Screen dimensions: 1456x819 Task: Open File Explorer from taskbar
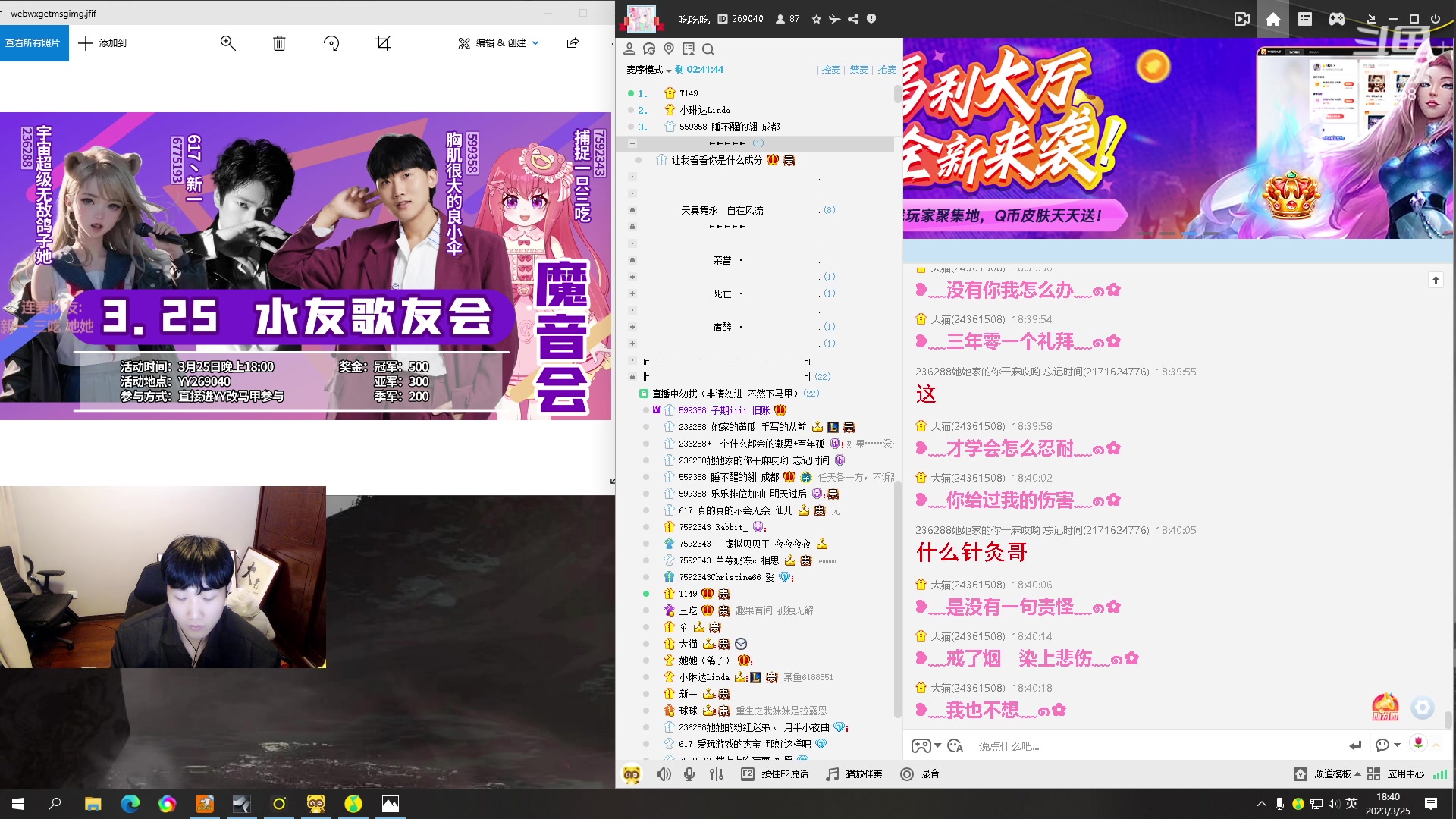coord(93,804)
